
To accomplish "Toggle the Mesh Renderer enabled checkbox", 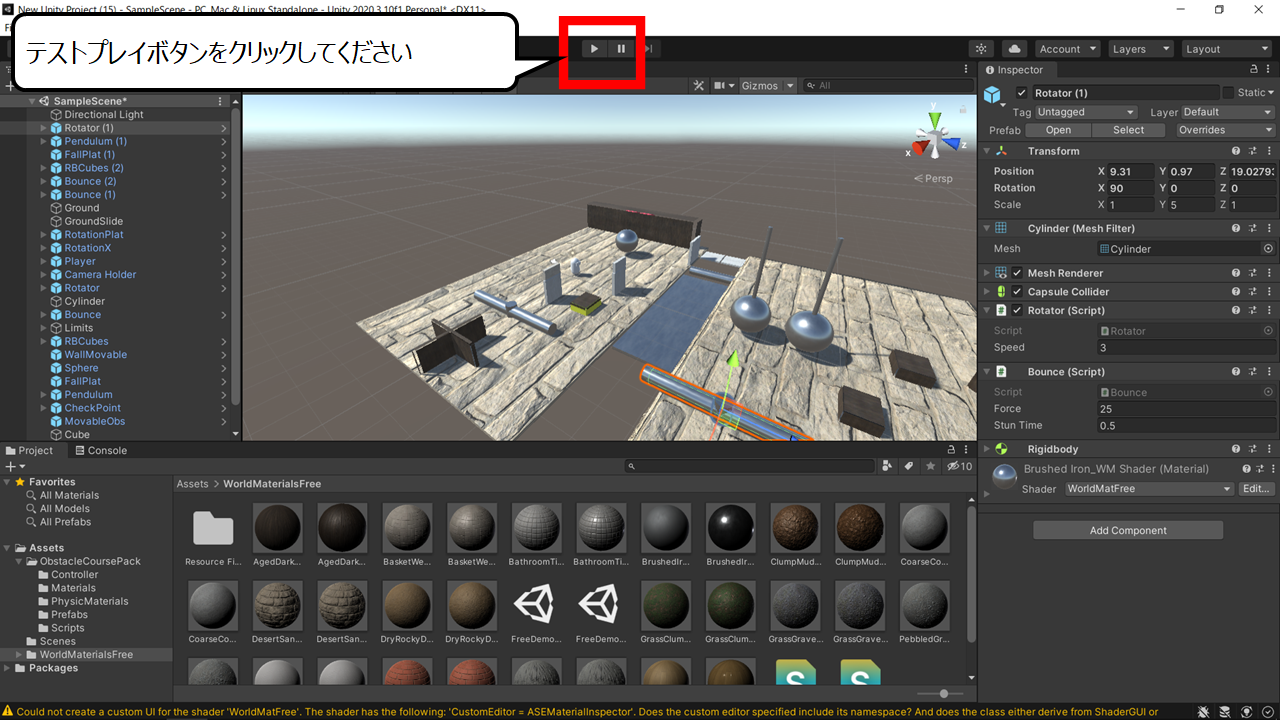I will (1017, 273).
